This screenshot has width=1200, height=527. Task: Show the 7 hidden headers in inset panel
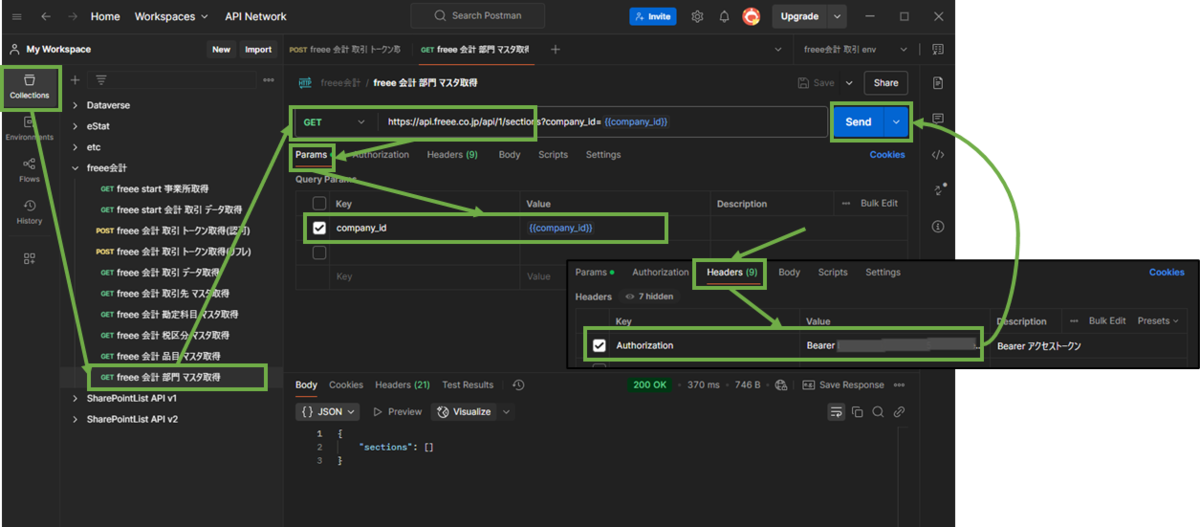coord(649,297)
